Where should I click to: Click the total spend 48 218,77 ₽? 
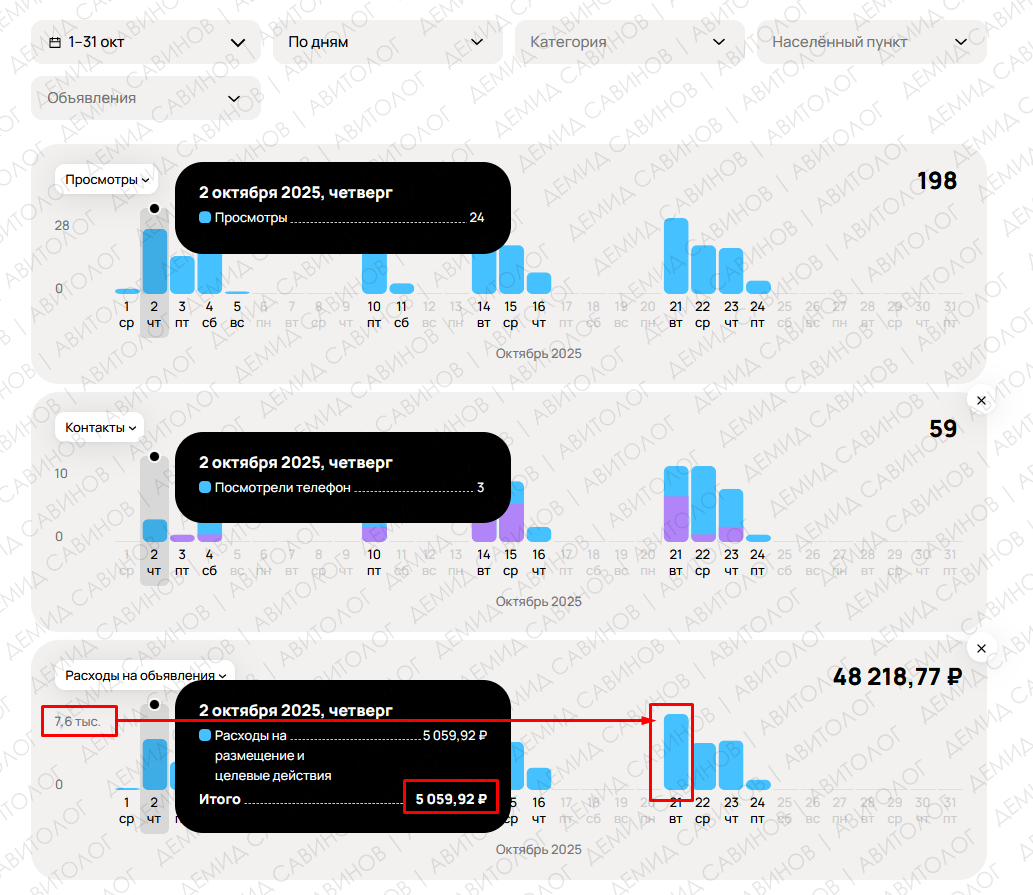coord(897,676)
